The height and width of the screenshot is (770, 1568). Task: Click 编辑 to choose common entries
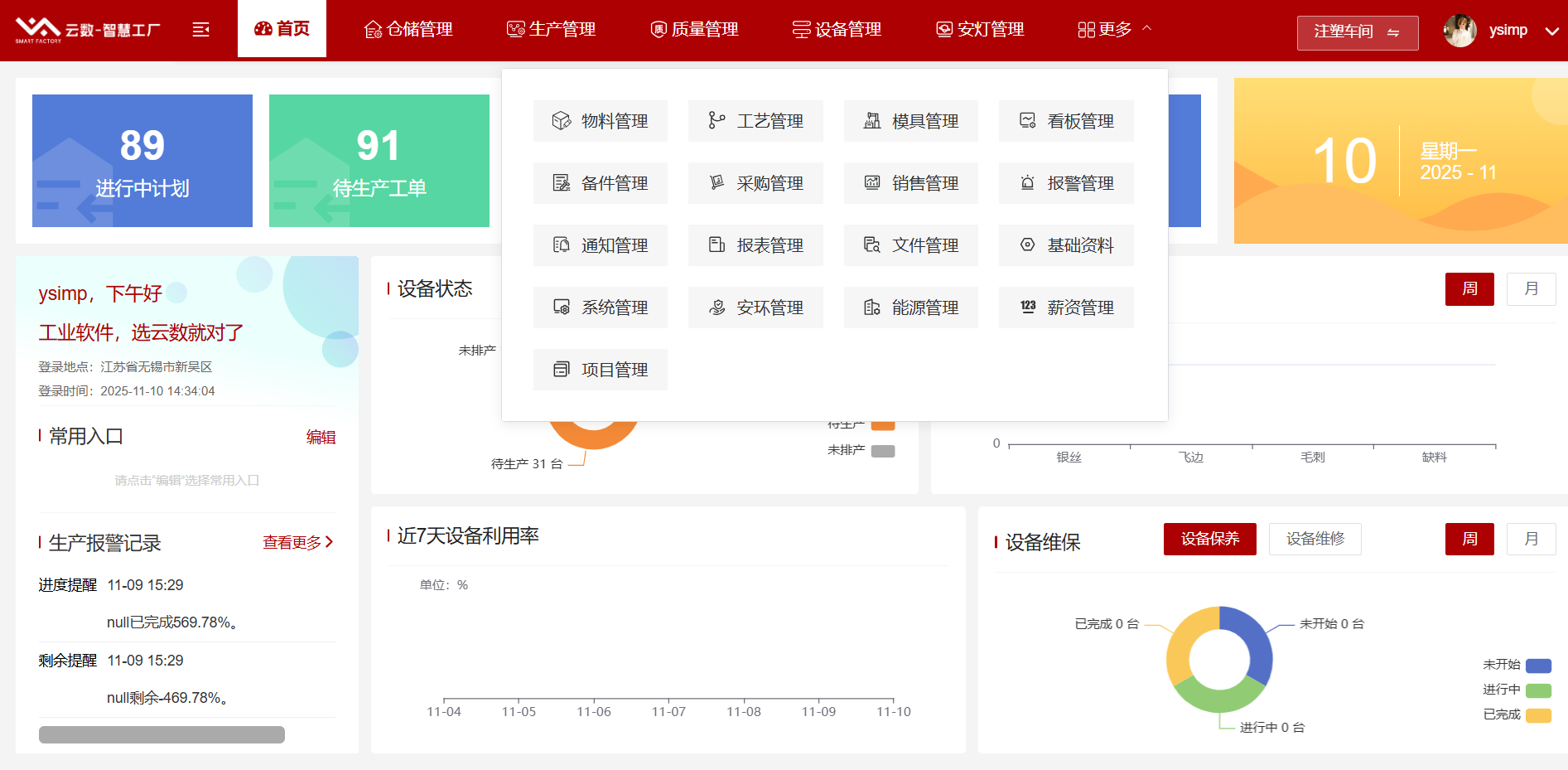coord(321,437)
